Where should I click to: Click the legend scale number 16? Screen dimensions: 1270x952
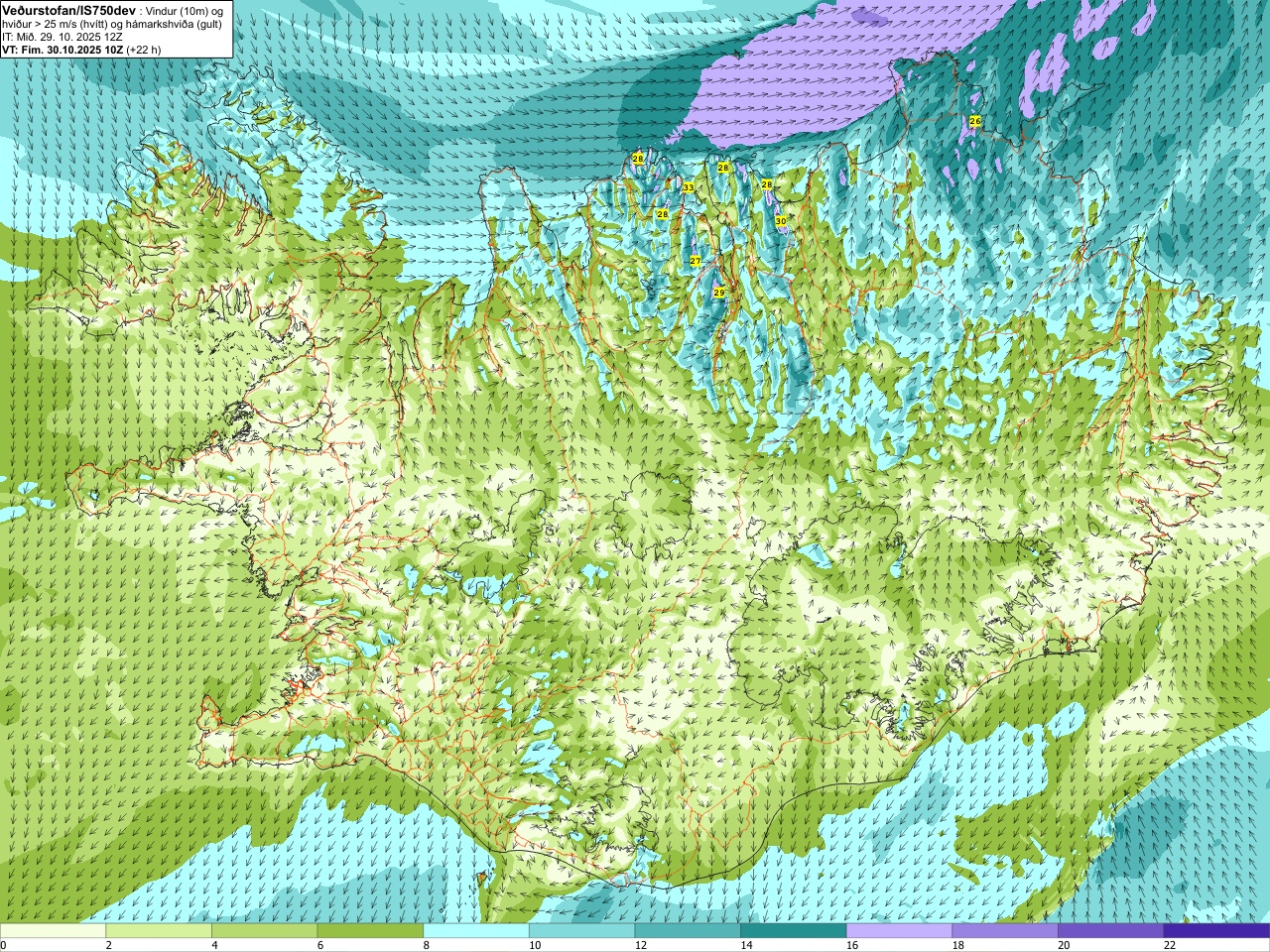click(852, 945)
